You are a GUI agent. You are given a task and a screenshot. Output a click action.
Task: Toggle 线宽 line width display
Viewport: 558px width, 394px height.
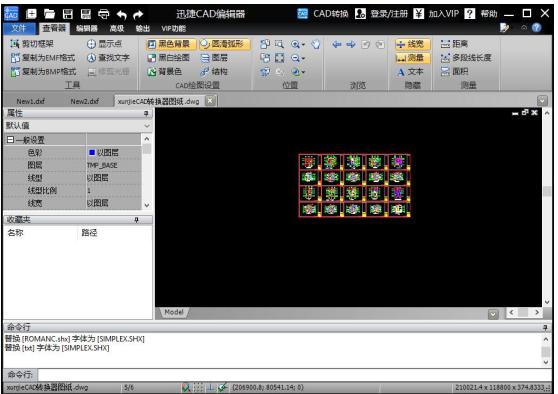point(412,44)
